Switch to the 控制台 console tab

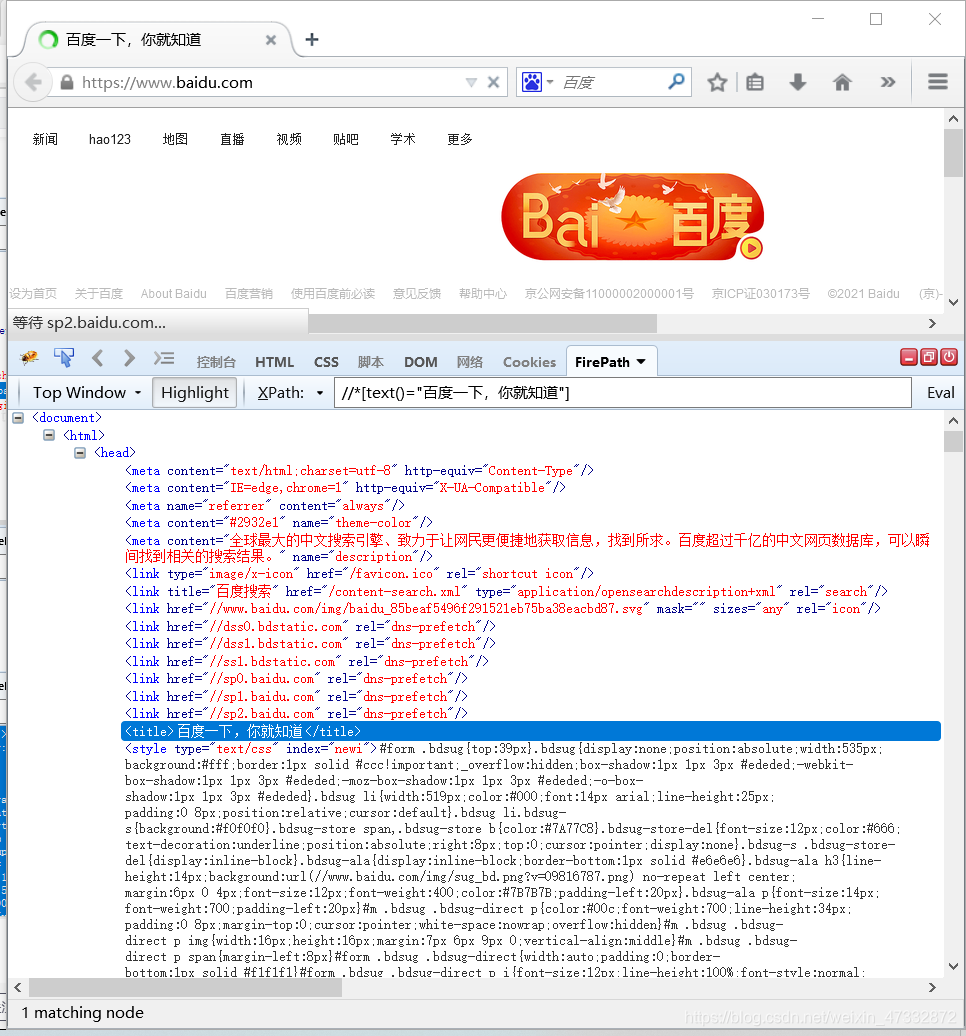tap(216, 362)
